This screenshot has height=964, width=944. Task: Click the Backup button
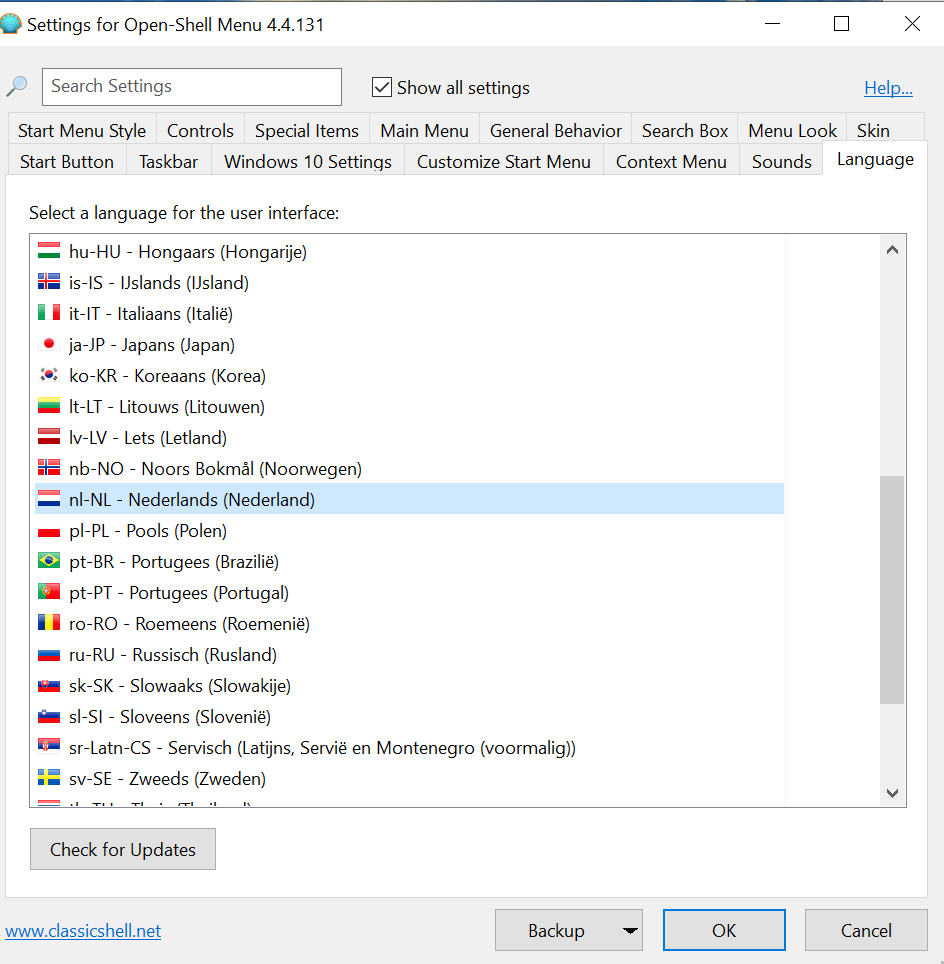pyautogui.click(x=557, y=930)
